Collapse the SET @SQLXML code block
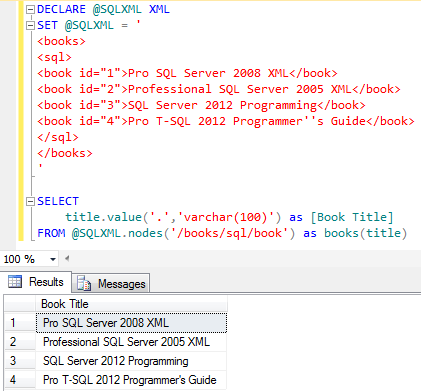This screenshot has width=421, height=391. (30, 26)
